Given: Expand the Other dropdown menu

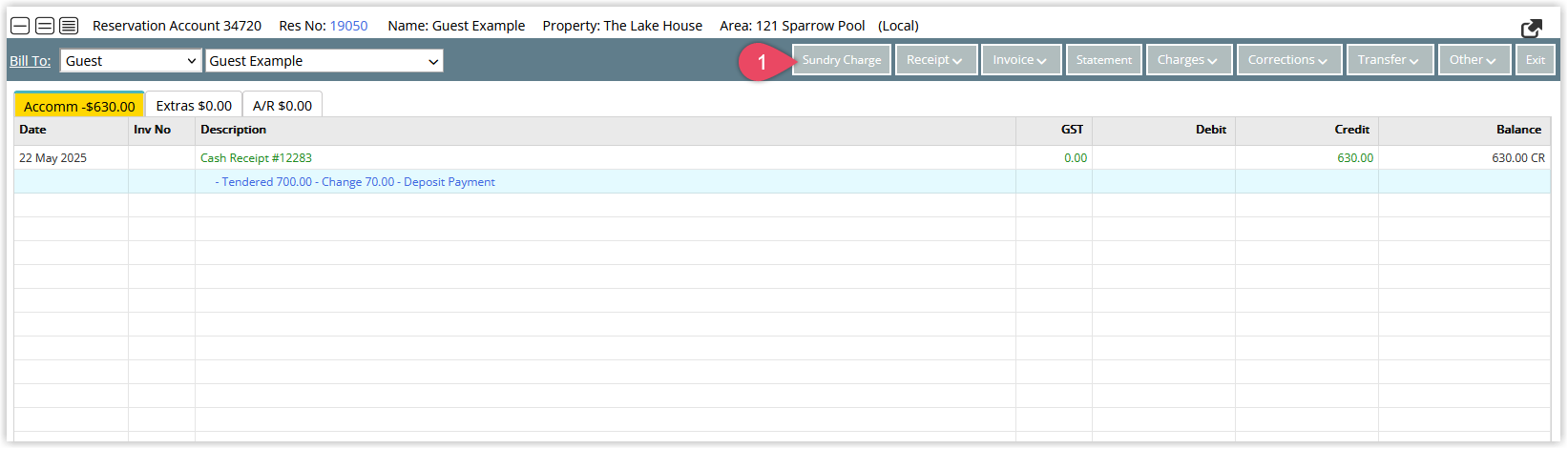Looking at the screenshot, I should tap(1474, 60).
